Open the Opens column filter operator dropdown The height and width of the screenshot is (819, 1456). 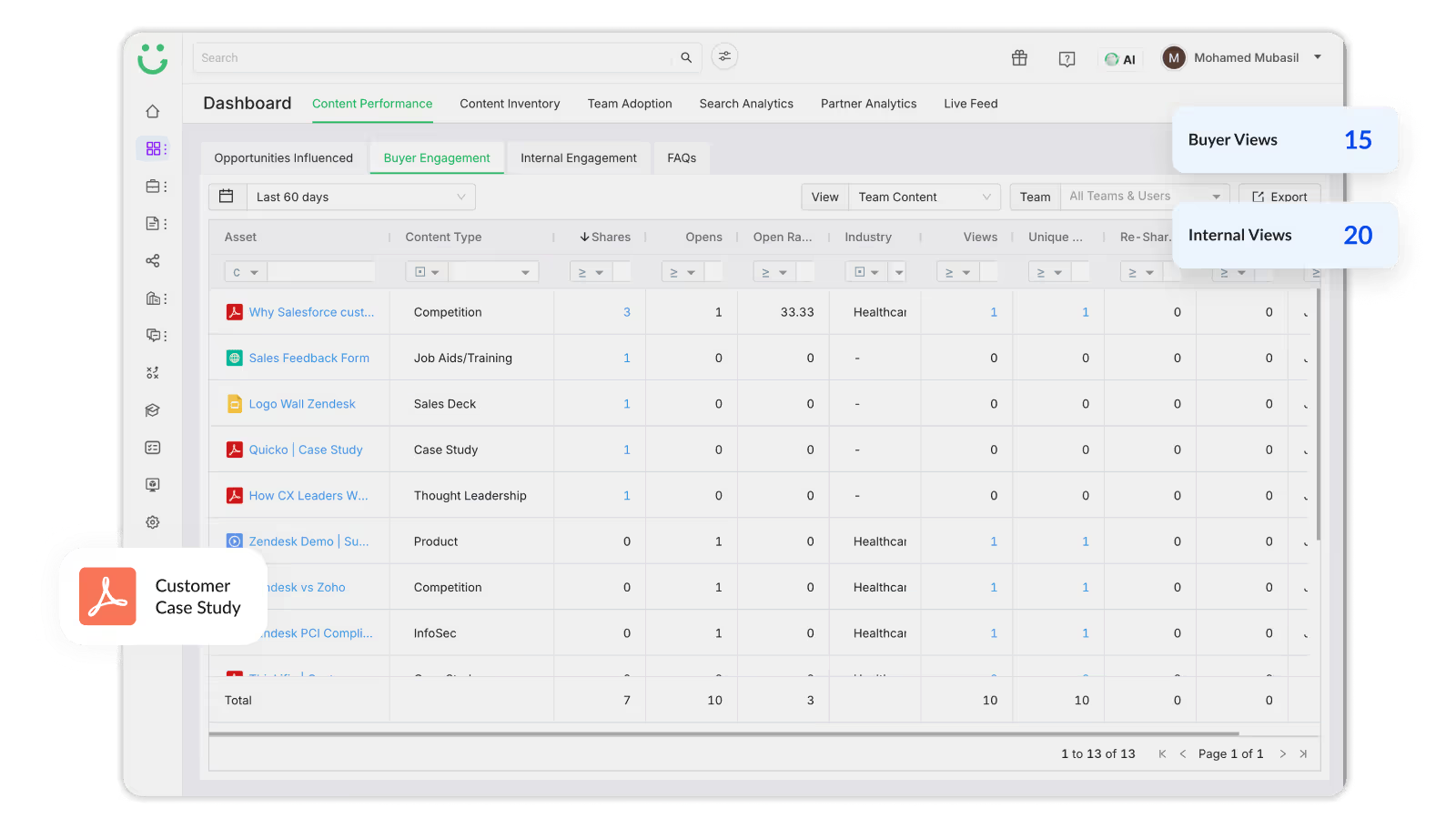(682, 272)
